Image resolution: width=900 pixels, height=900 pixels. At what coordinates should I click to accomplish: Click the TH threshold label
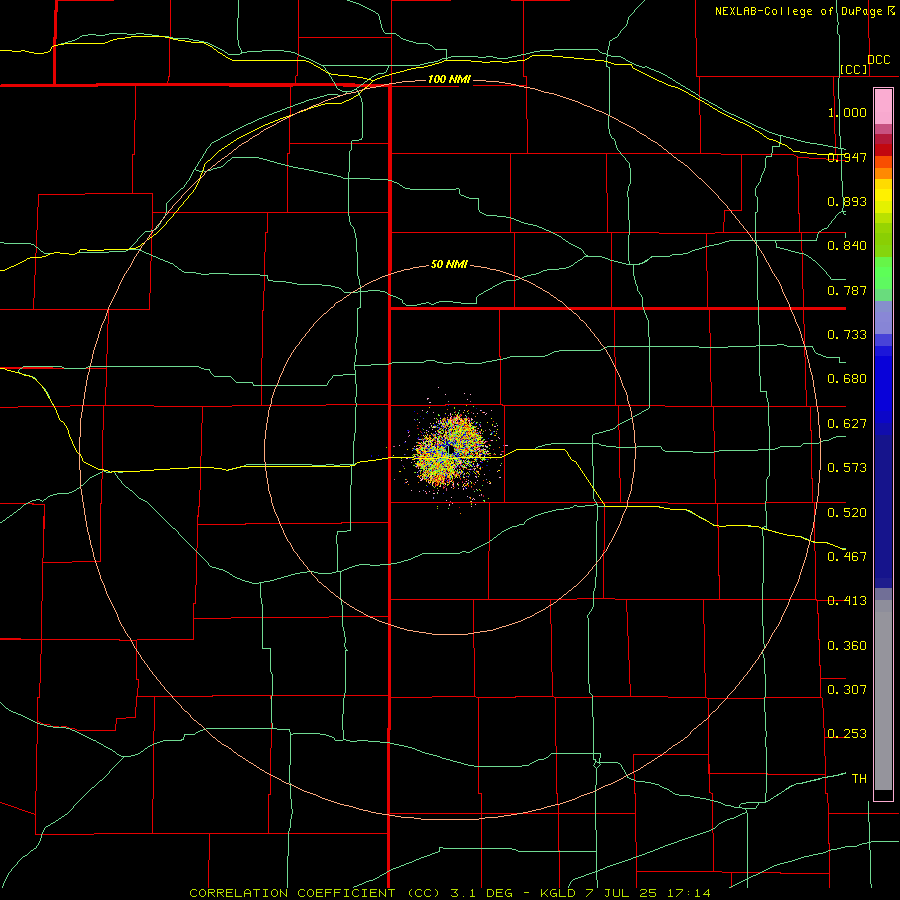pyautogui.click(x=859, y=779)
